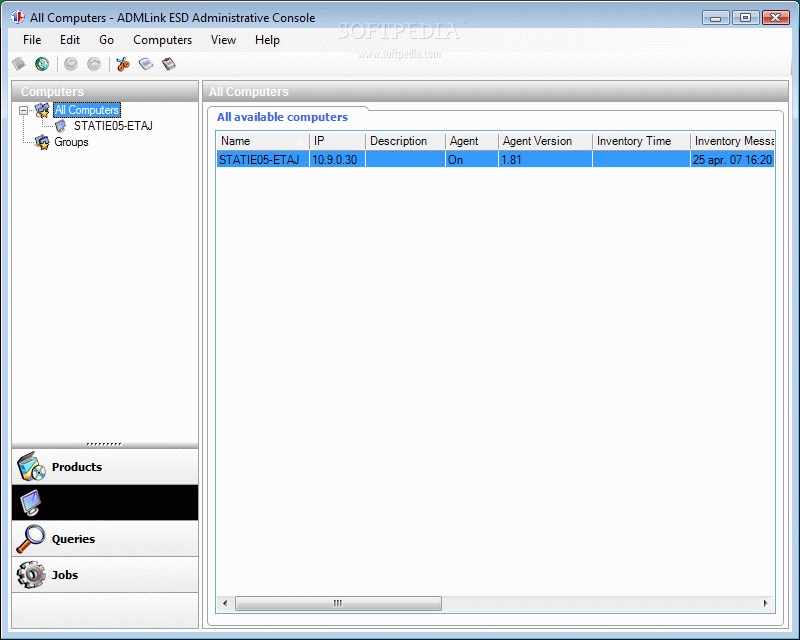
Task: Sort by the Inventory Time column header
Action: coord(641,141)
